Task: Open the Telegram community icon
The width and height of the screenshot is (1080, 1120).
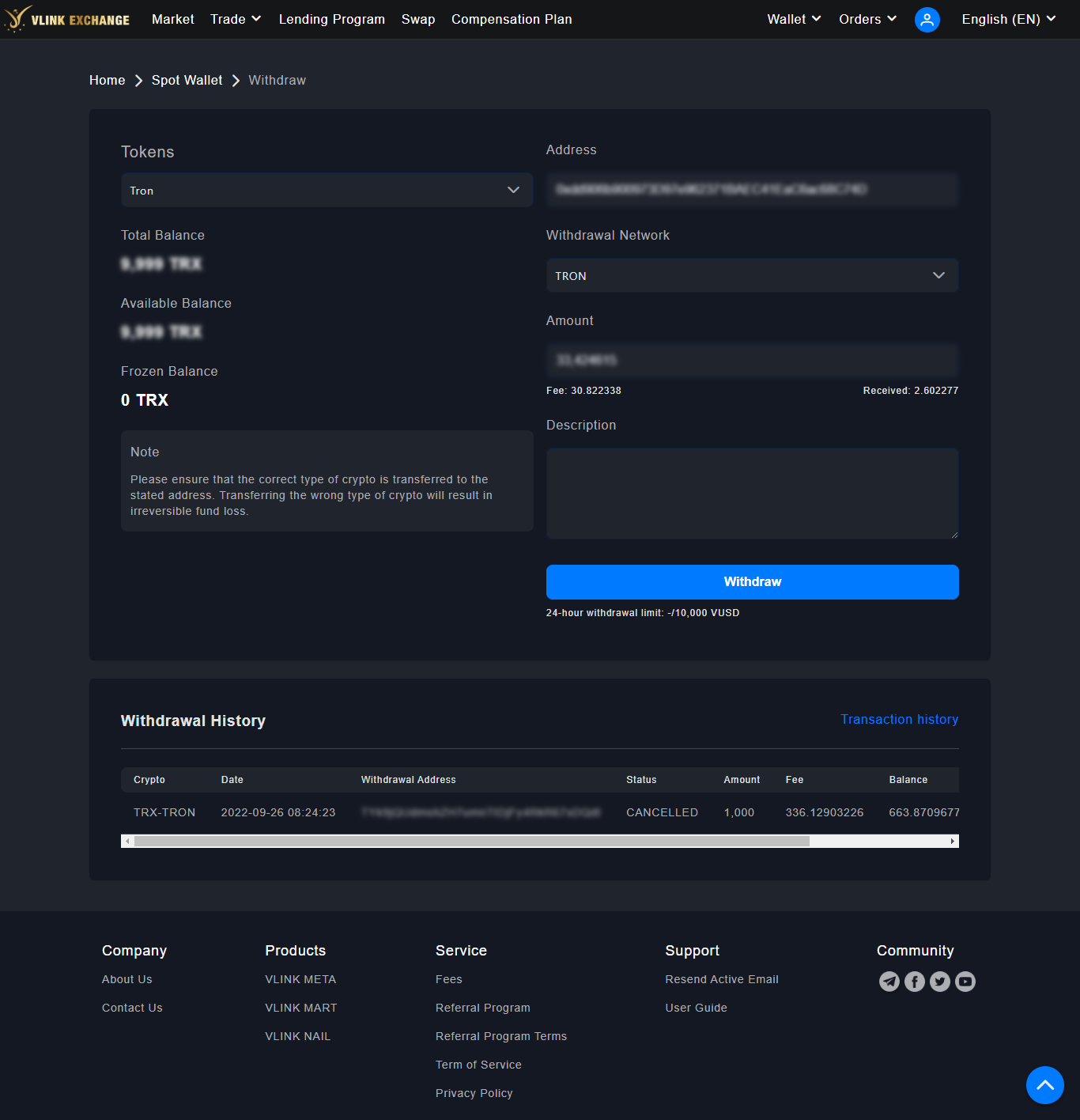Action: (889, 982)
